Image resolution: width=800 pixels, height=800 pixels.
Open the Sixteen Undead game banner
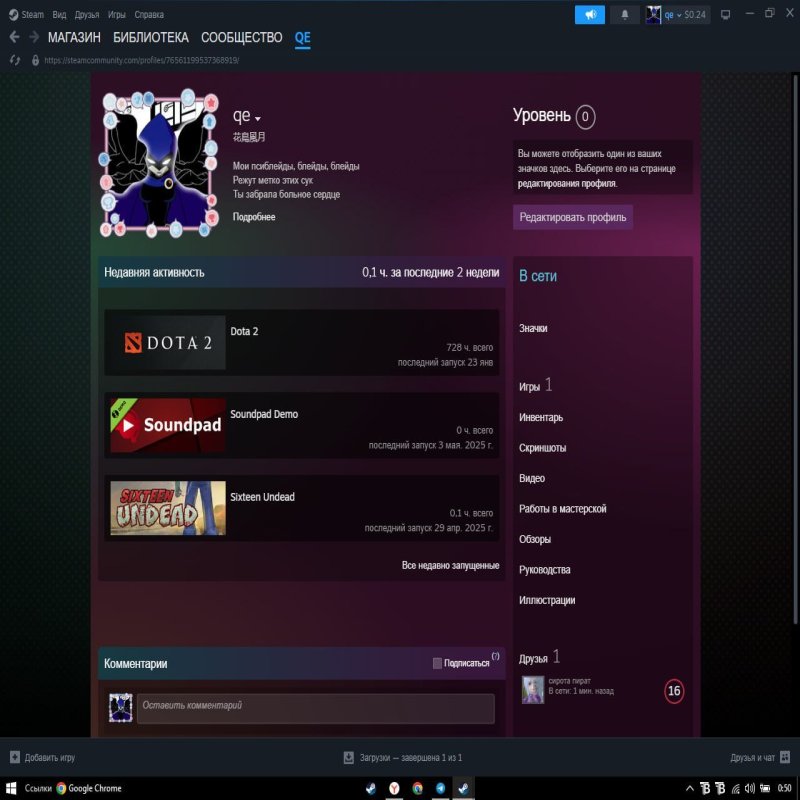[x=167, y=507]
